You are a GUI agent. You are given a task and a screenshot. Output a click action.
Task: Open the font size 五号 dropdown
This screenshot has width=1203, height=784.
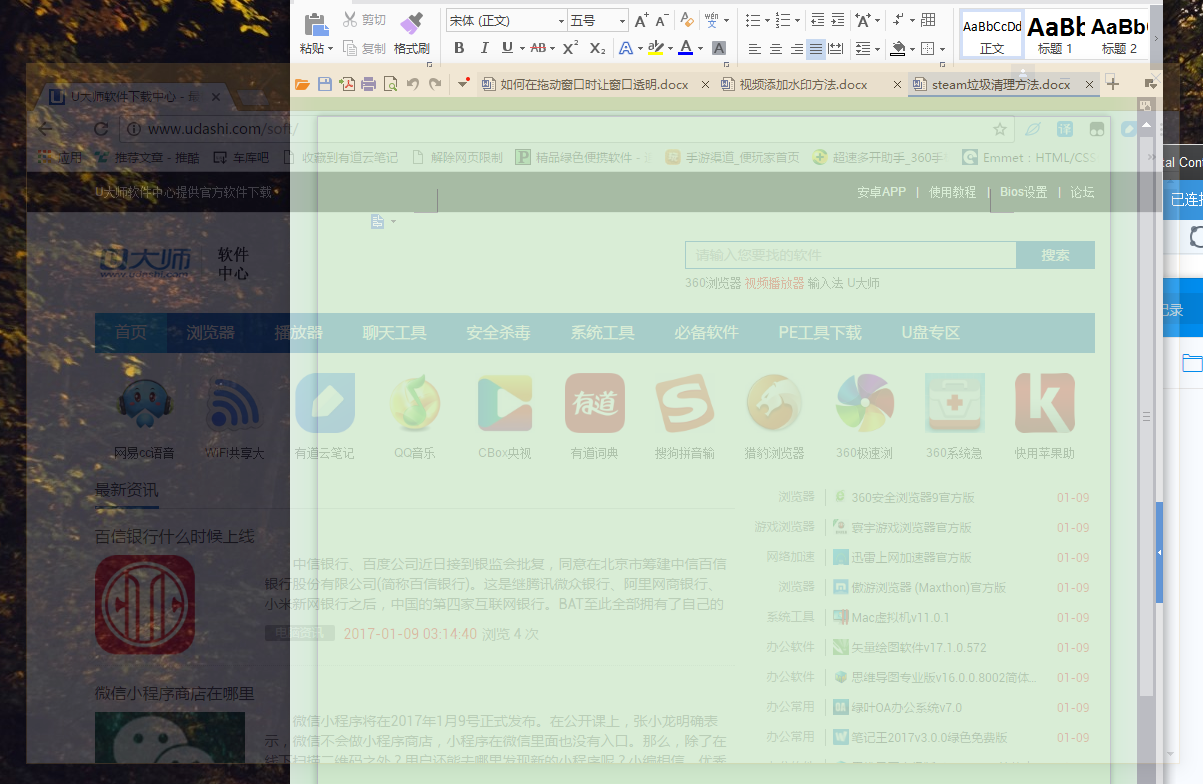coord(621,20)
